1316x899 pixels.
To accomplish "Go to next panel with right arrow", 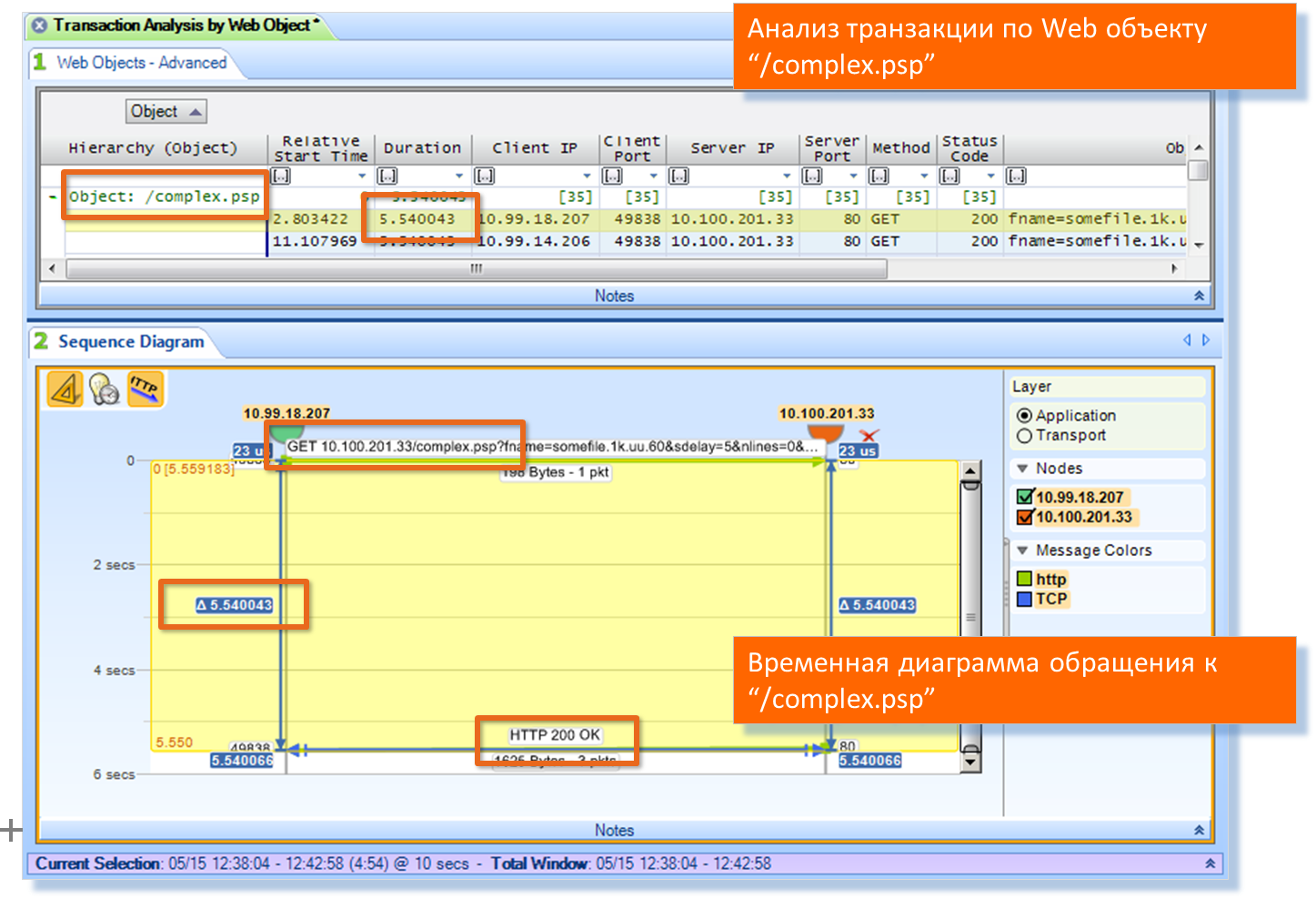I will (1206, 340).
